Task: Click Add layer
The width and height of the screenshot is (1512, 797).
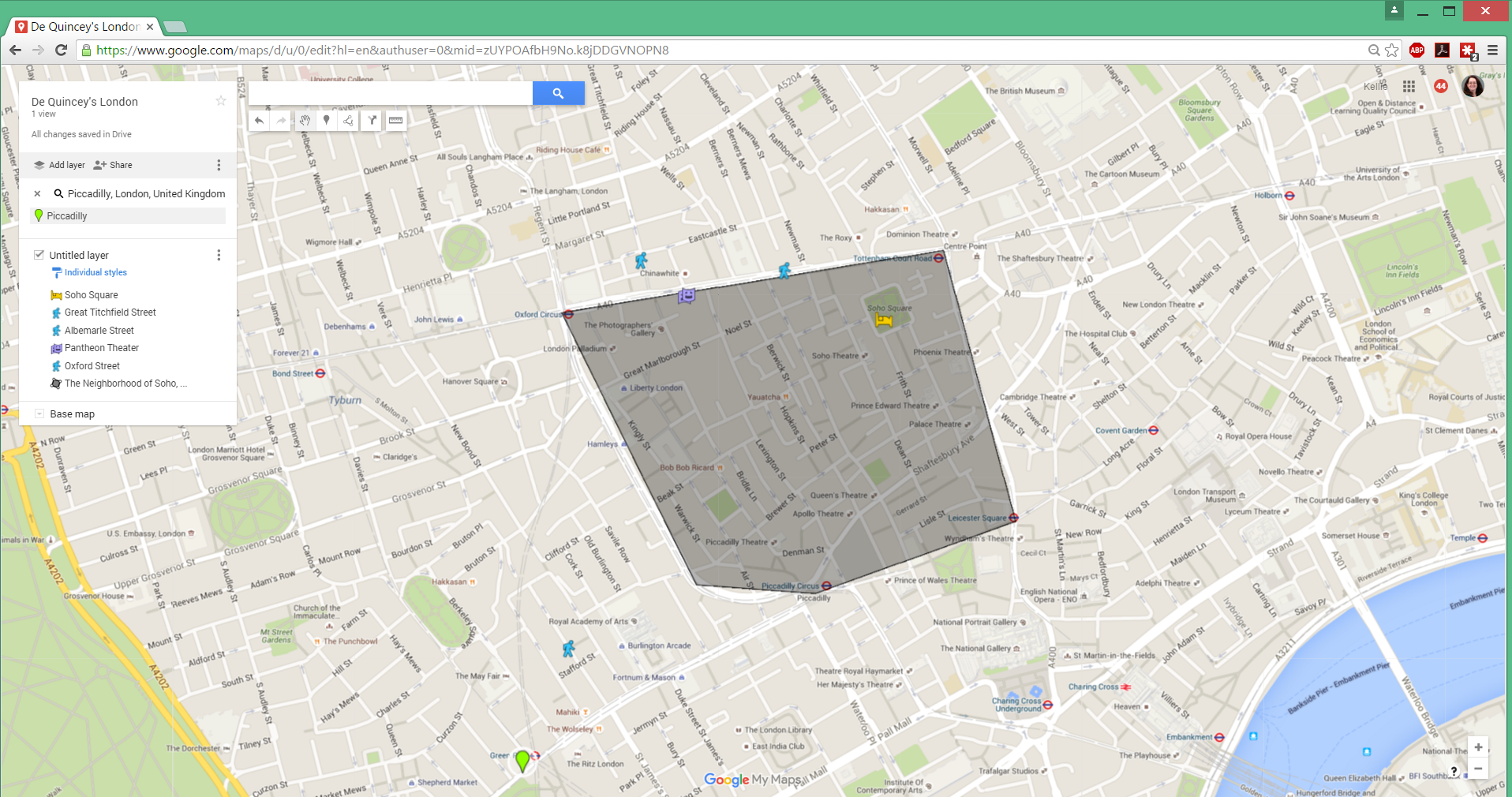Action: [59, 165]
